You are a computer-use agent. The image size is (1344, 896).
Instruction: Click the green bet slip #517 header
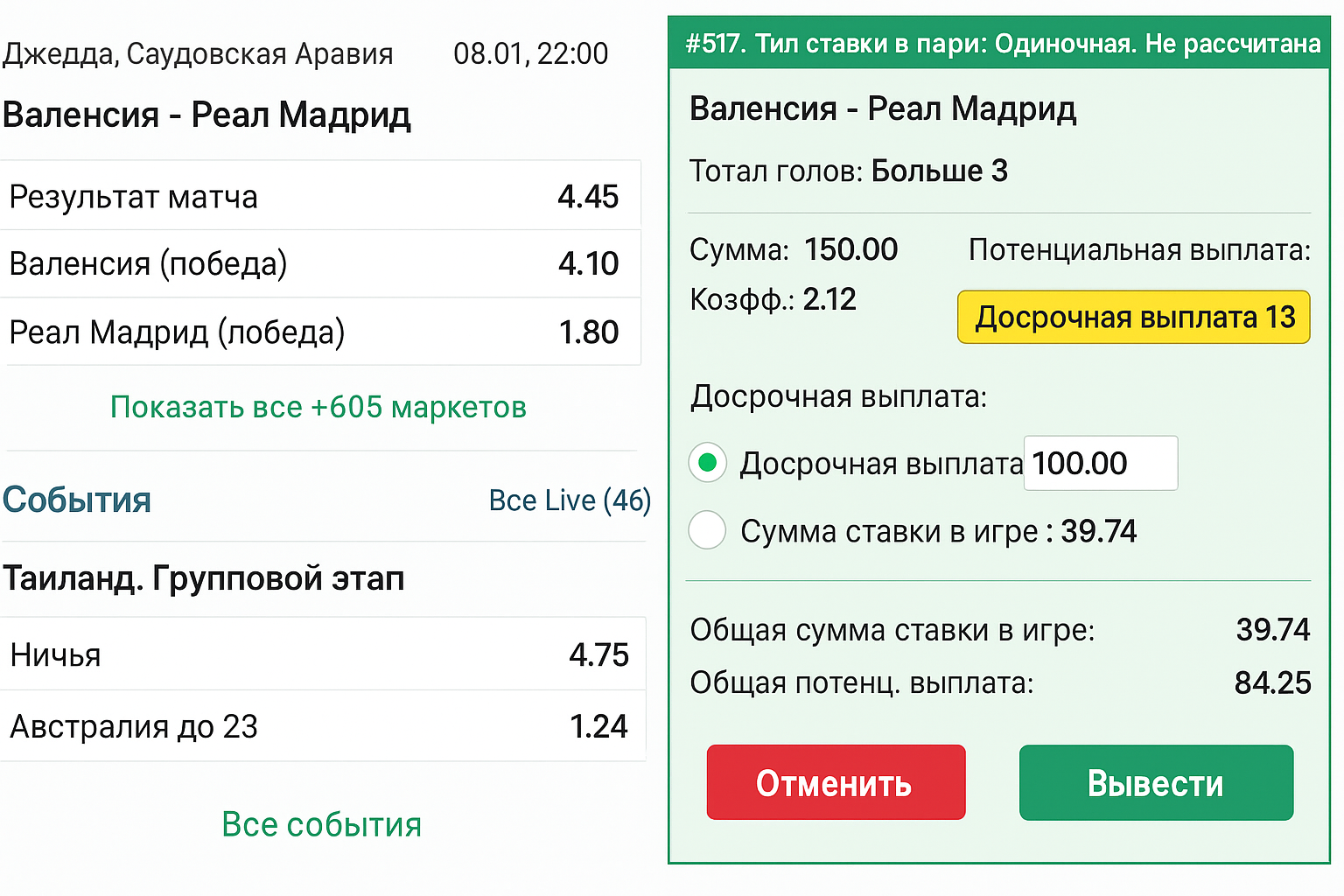pos(1000,43)
